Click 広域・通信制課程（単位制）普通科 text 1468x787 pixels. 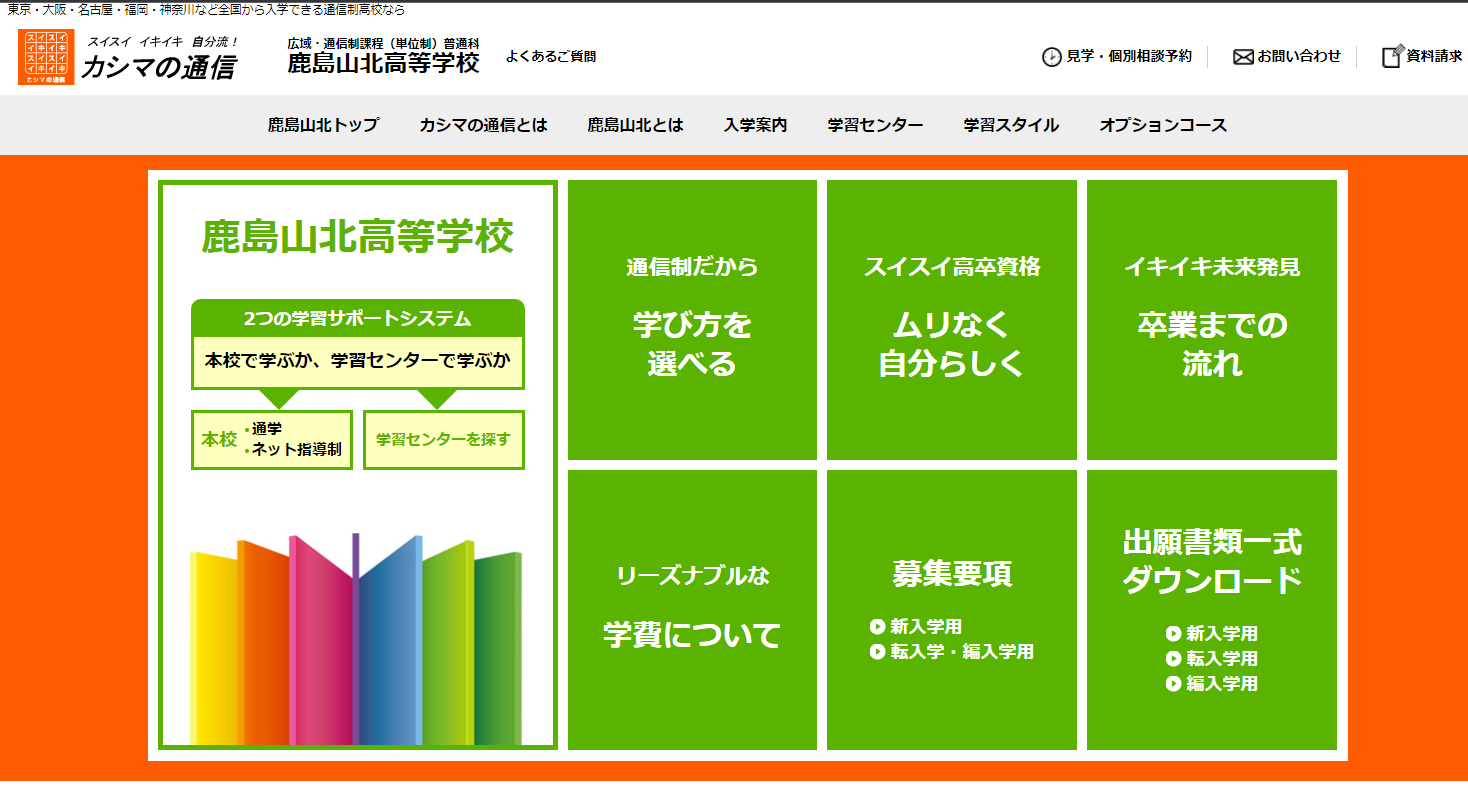pos(383,44)
